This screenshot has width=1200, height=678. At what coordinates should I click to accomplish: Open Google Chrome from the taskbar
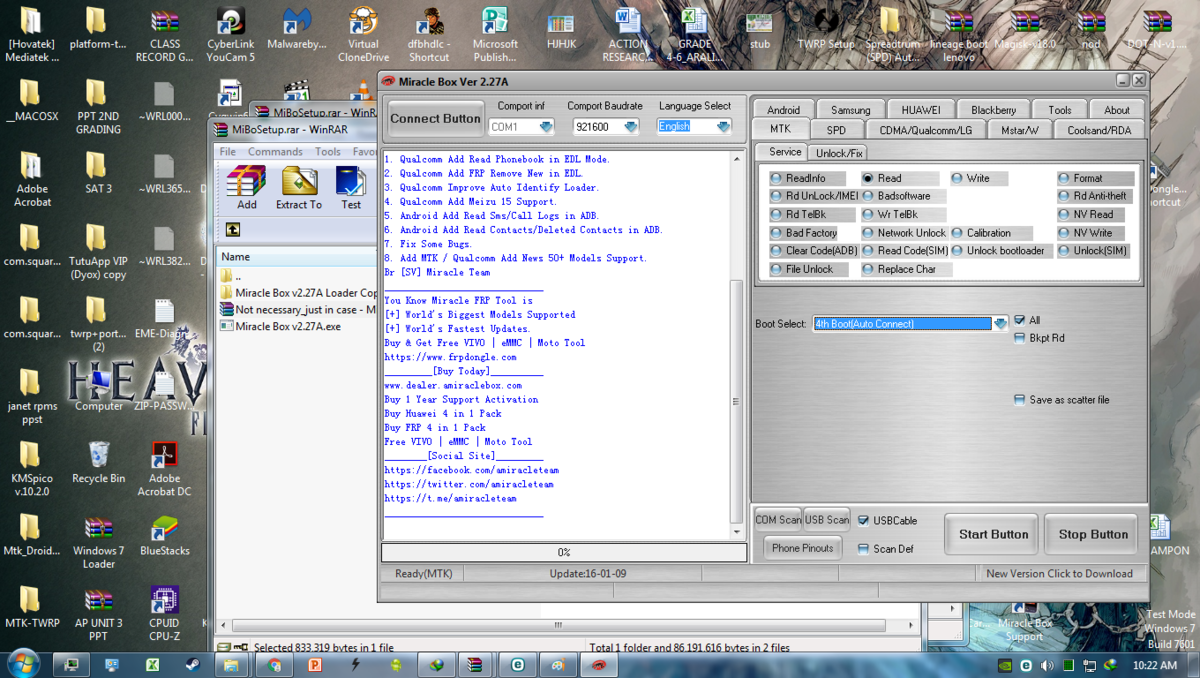274,664
